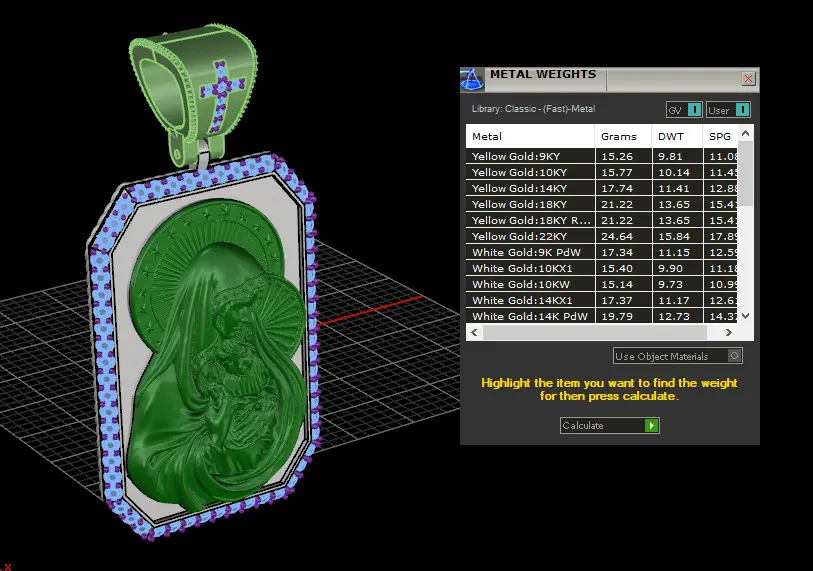Sort by the DWT column header
The width and height of the screenshot is (813, 571).
click(677, 136)
